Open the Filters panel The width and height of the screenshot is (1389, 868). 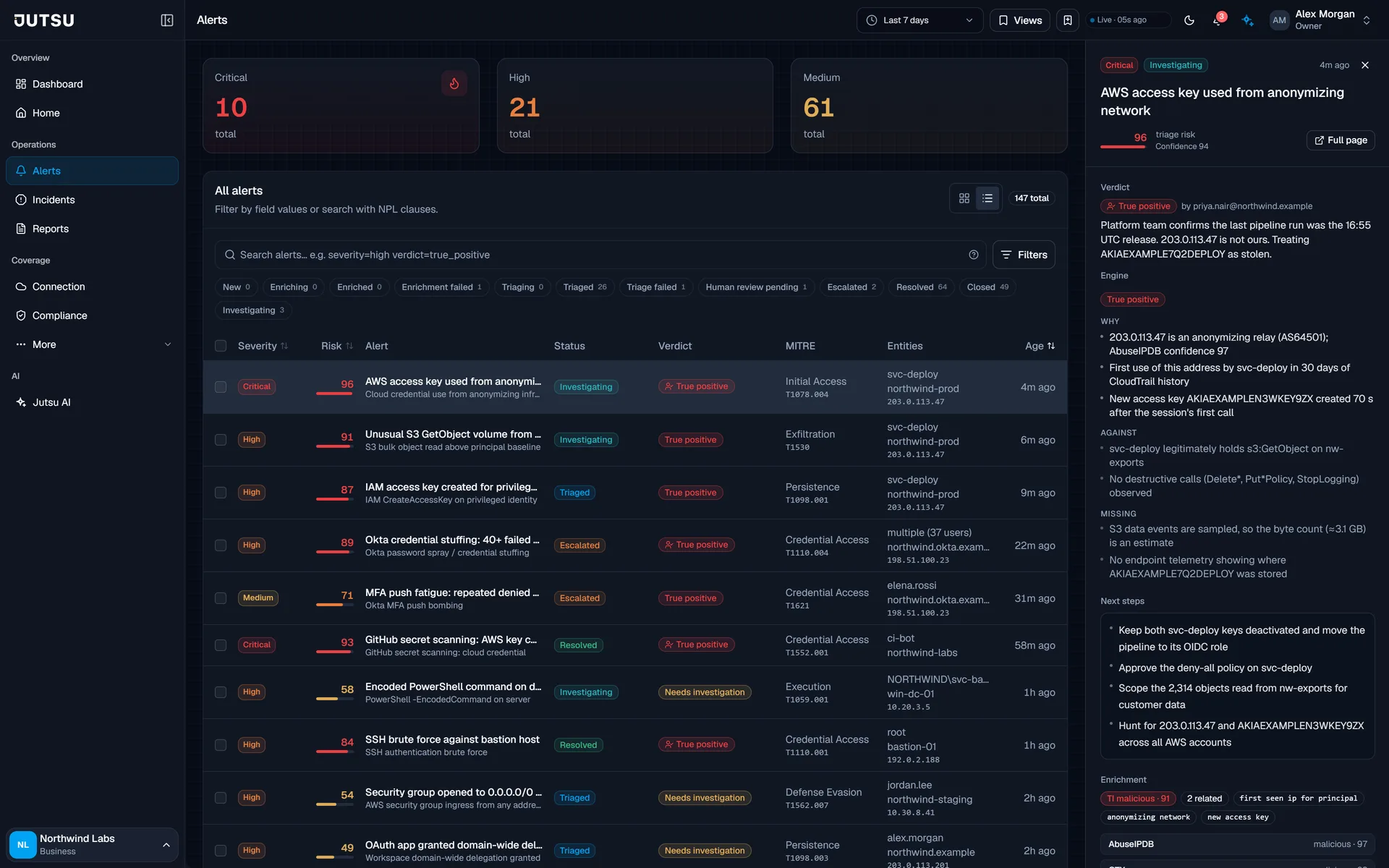coord(1024,255)
